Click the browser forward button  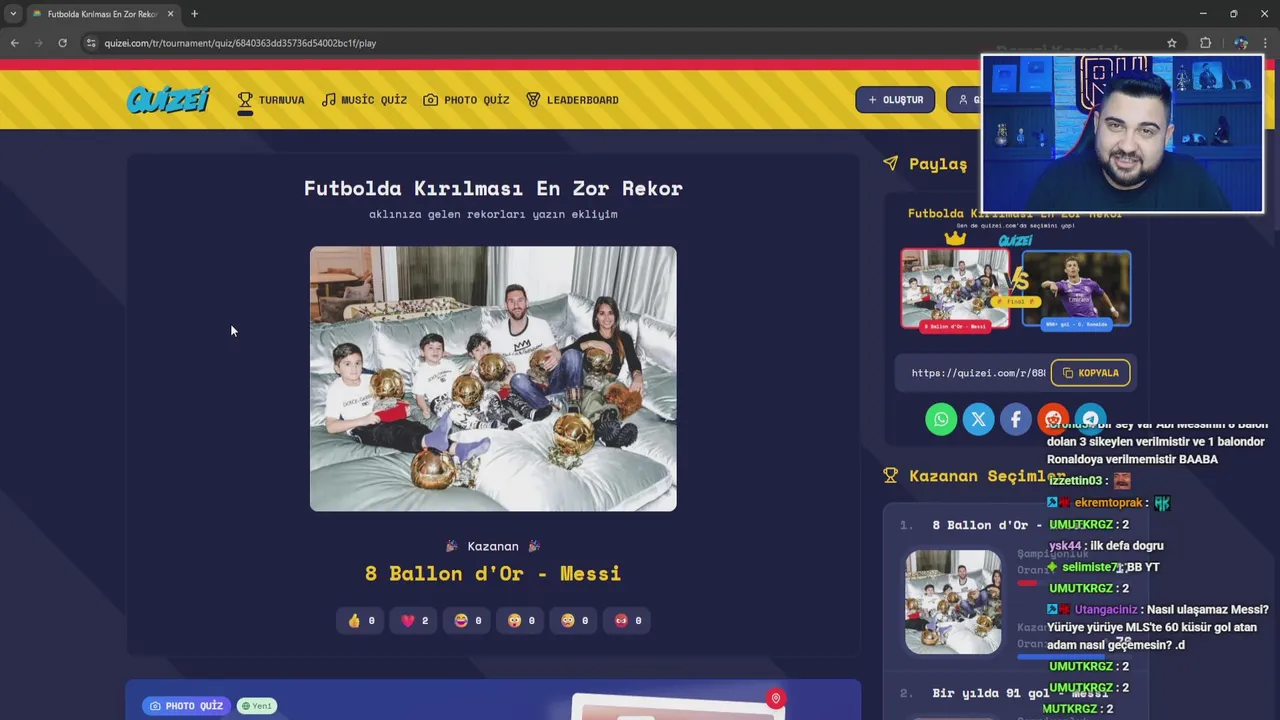[x=38, y=43]
